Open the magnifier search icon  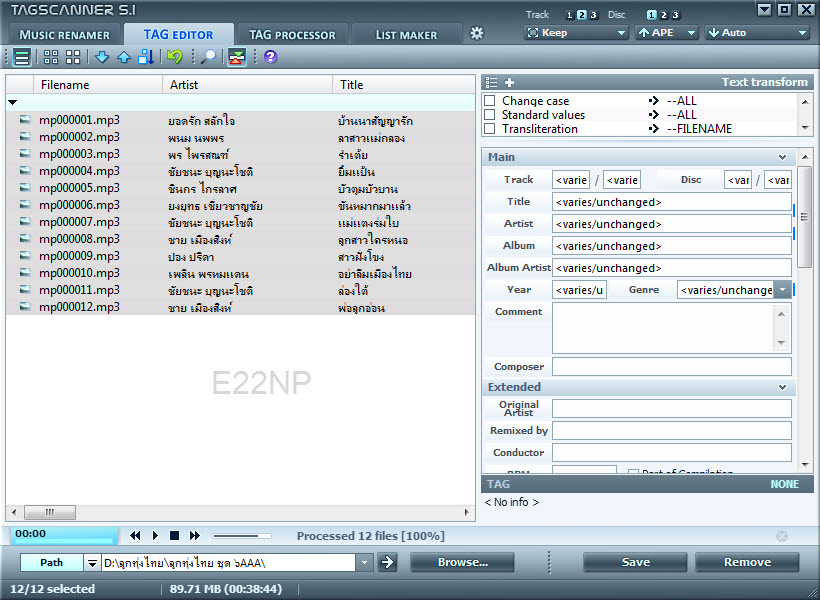pos(208,57)
